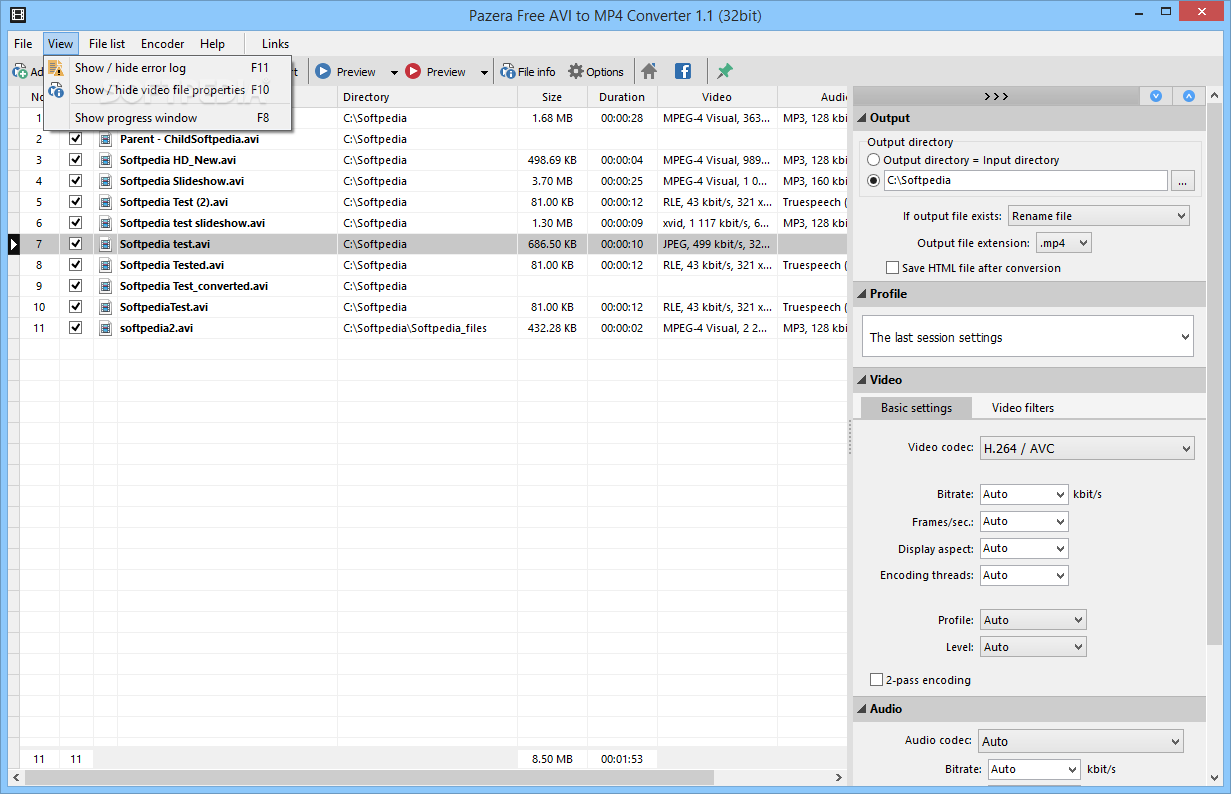Uncheck Softpedia Tested.avi checkbox

coord(75,265)
